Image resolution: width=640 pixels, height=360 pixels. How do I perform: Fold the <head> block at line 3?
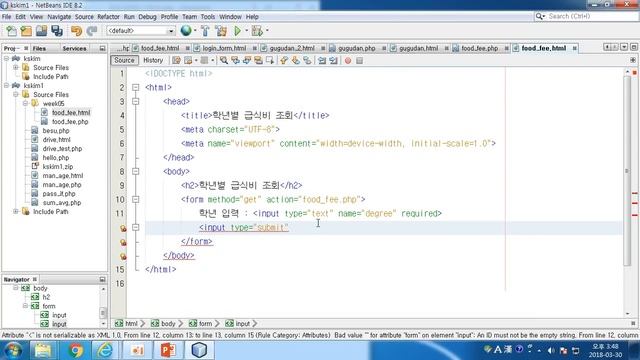(136, 101)
